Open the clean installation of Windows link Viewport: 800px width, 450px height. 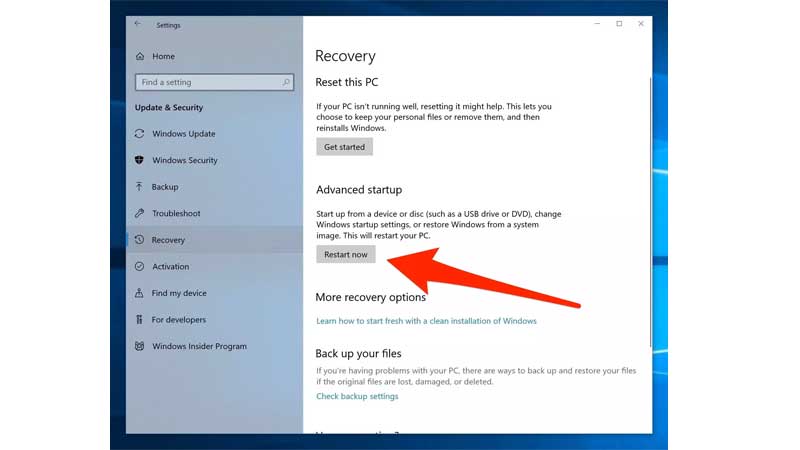pos(427,321)
